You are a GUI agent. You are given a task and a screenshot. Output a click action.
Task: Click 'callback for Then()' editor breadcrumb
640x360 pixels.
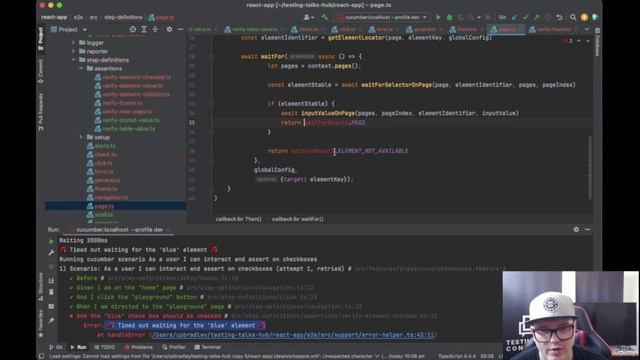pos(238,219)
